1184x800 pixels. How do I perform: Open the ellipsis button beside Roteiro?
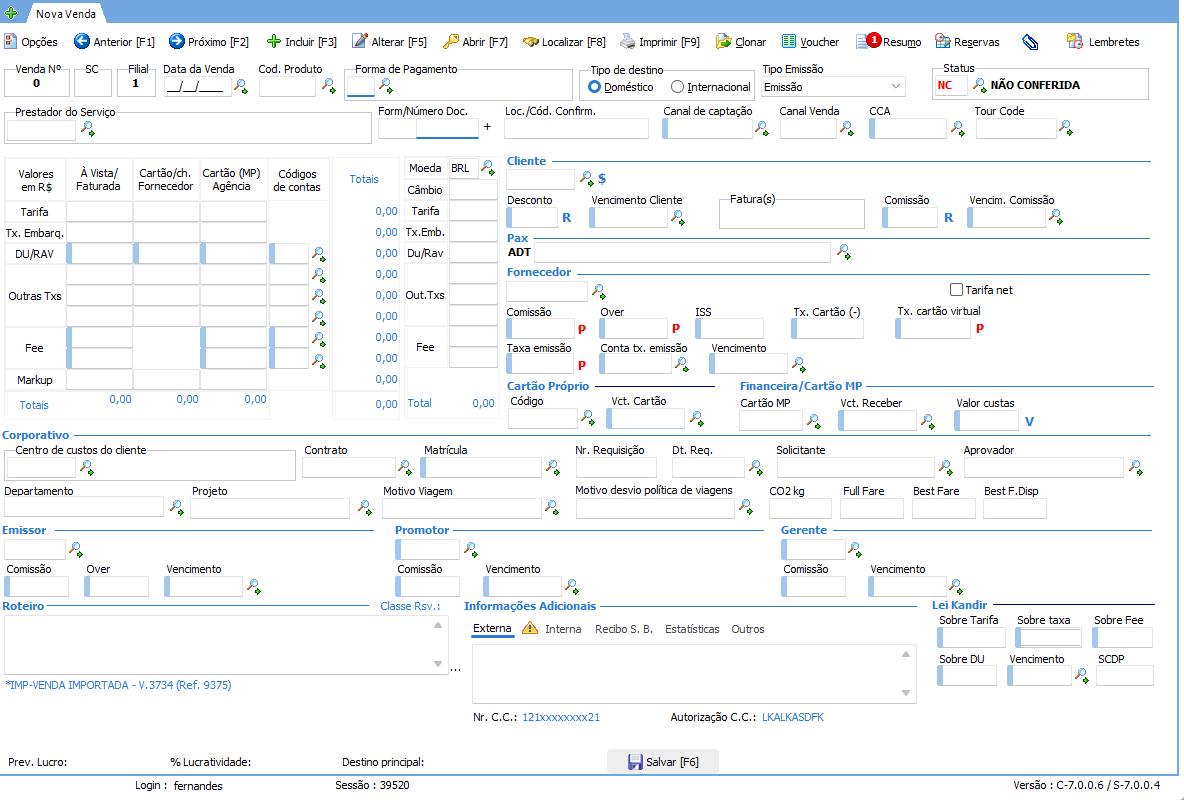pyautogui.click(x=455, y=669)
